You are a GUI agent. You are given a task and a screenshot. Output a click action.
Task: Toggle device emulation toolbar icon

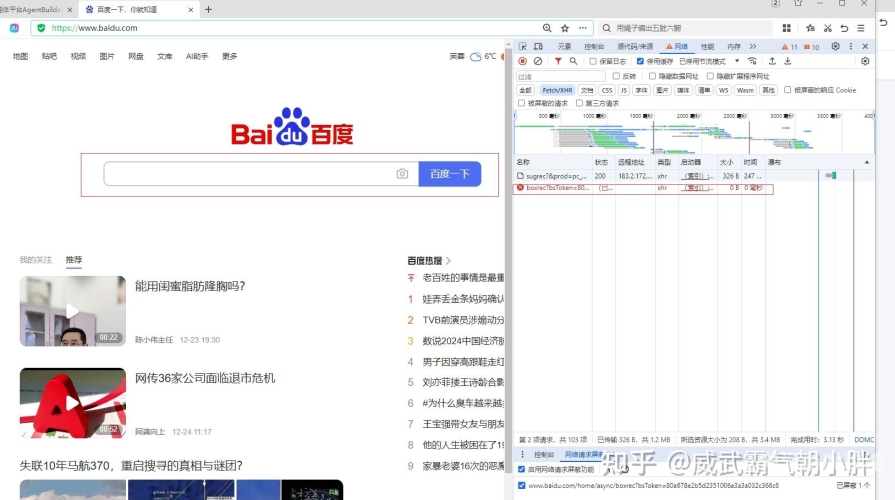pos(538,46)
